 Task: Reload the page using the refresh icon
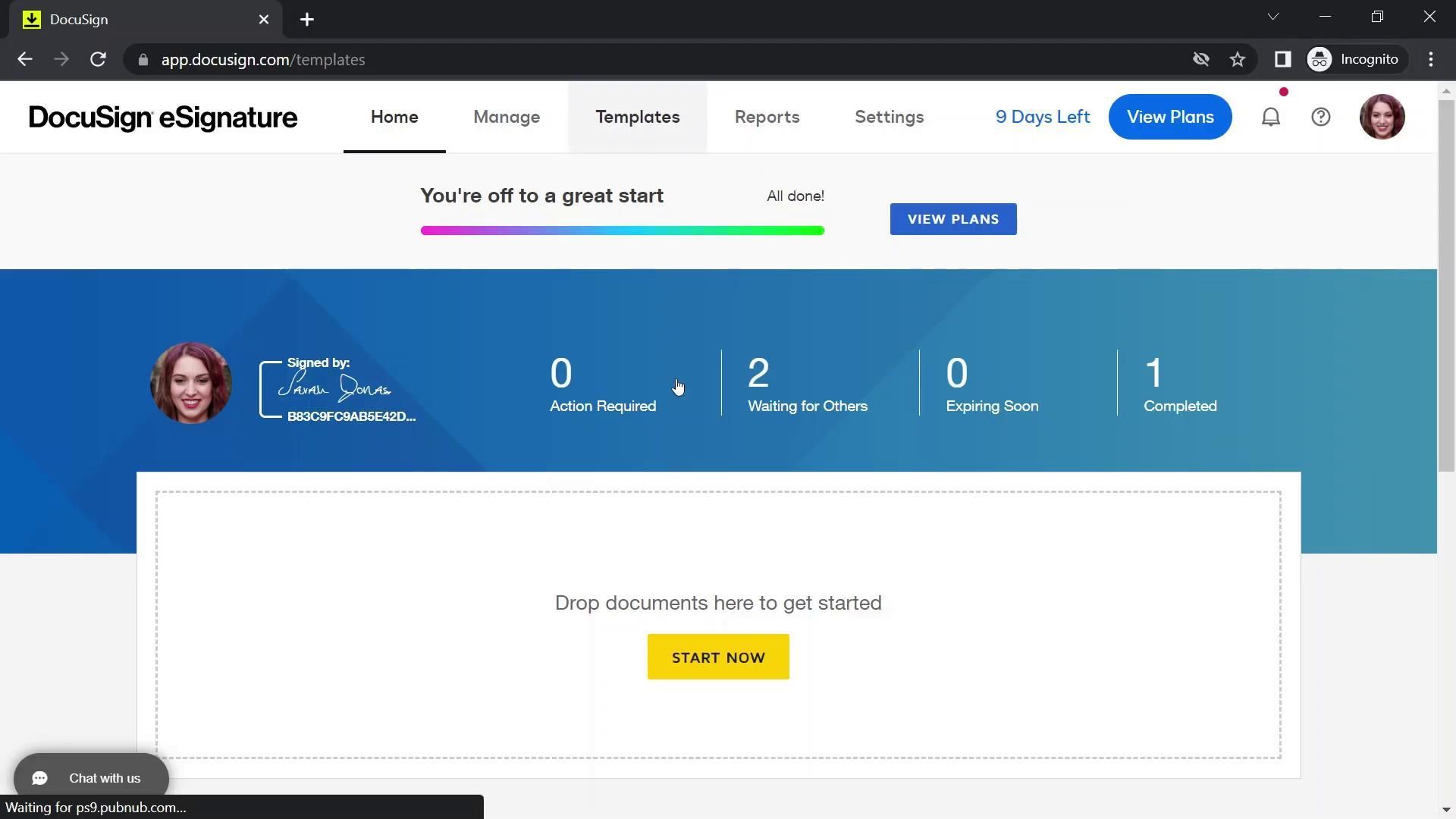pyautogui.click(x=98, y=59)
